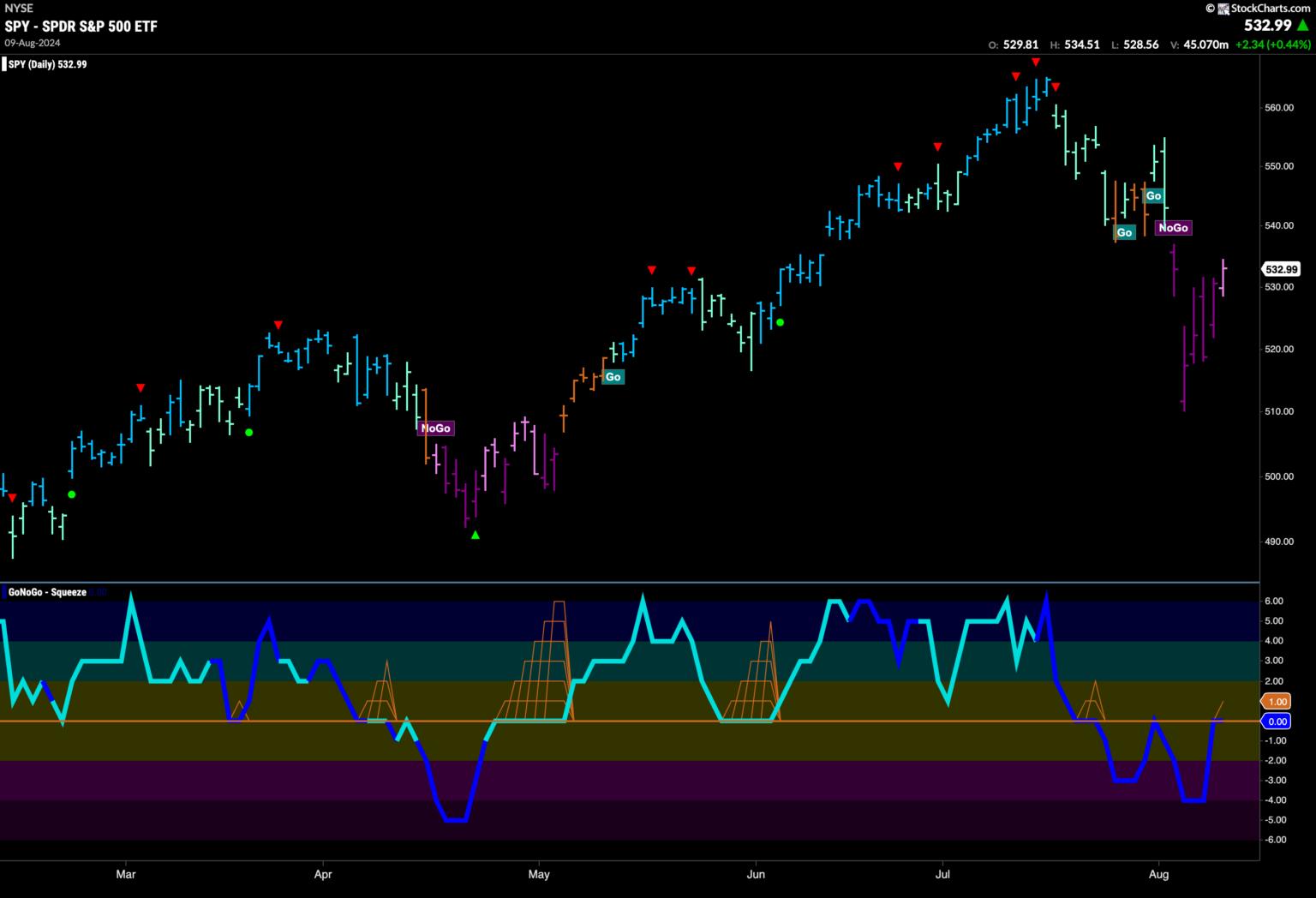This screenshot has height=898, width=1316.
Task: Click the +2.34 (+0.44%) change value
Action: click(1272, 45)
